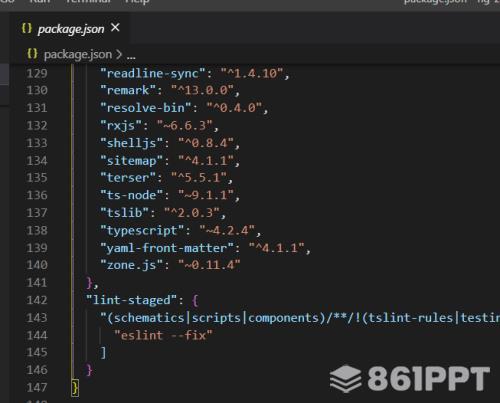Click the "eslint --fix" string

coord(163,335)
